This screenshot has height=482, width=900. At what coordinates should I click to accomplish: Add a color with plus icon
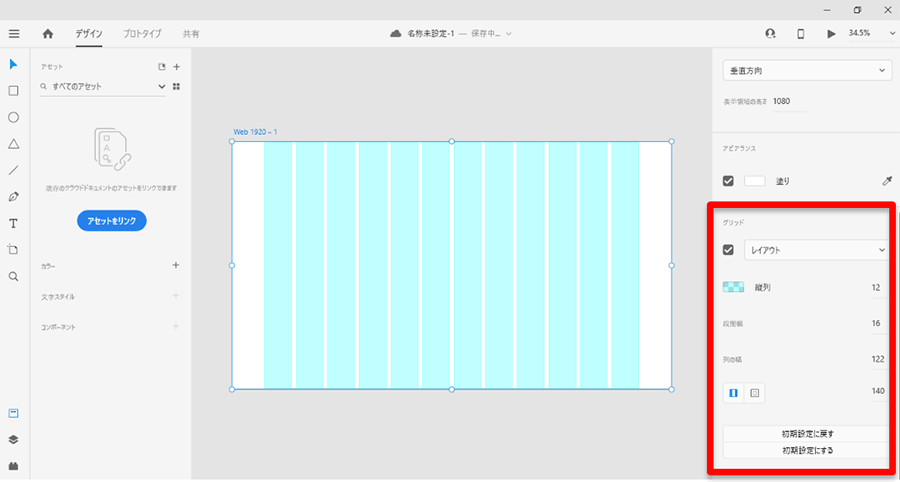[x=176, y=265]
